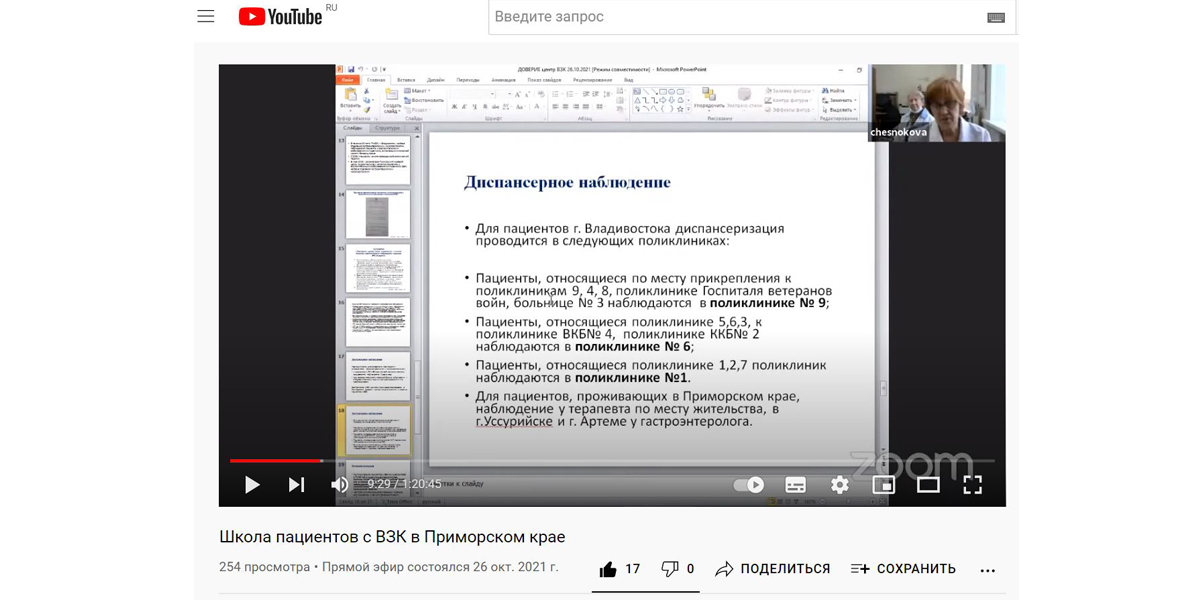Open the hamburger guide menu
1200x600 pixels.
(x=206, y=17)
